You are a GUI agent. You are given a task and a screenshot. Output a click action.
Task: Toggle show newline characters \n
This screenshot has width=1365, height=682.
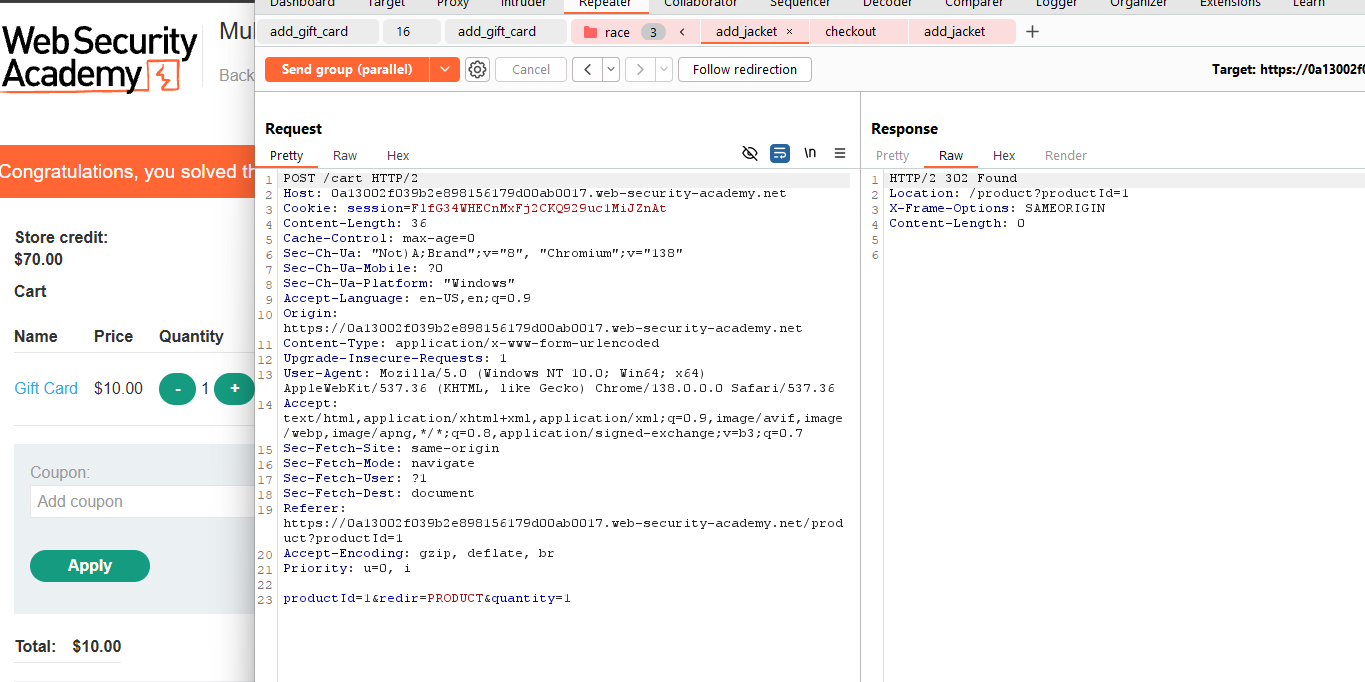[x=810, y=153]
